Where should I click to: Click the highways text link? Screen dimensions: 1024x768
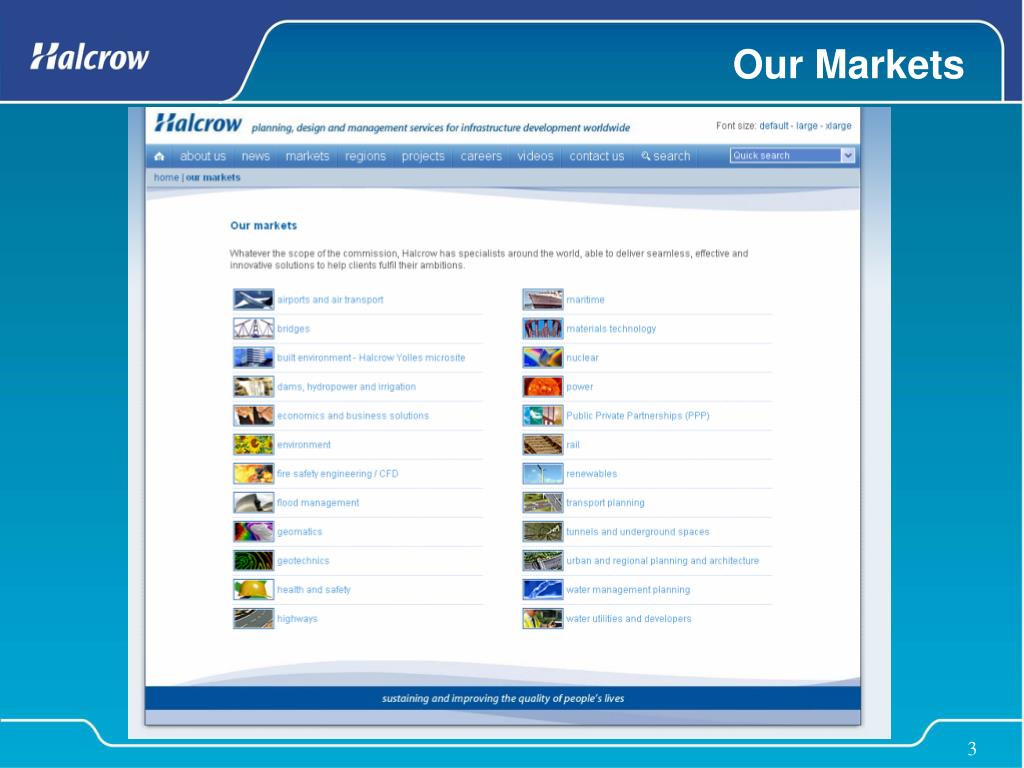297,618
